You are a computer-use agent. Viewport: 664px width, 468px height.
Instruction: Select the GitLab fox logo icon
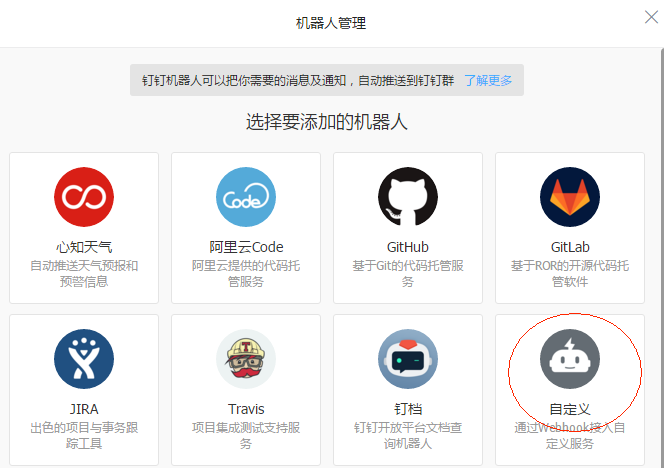[x=570, y=197]
